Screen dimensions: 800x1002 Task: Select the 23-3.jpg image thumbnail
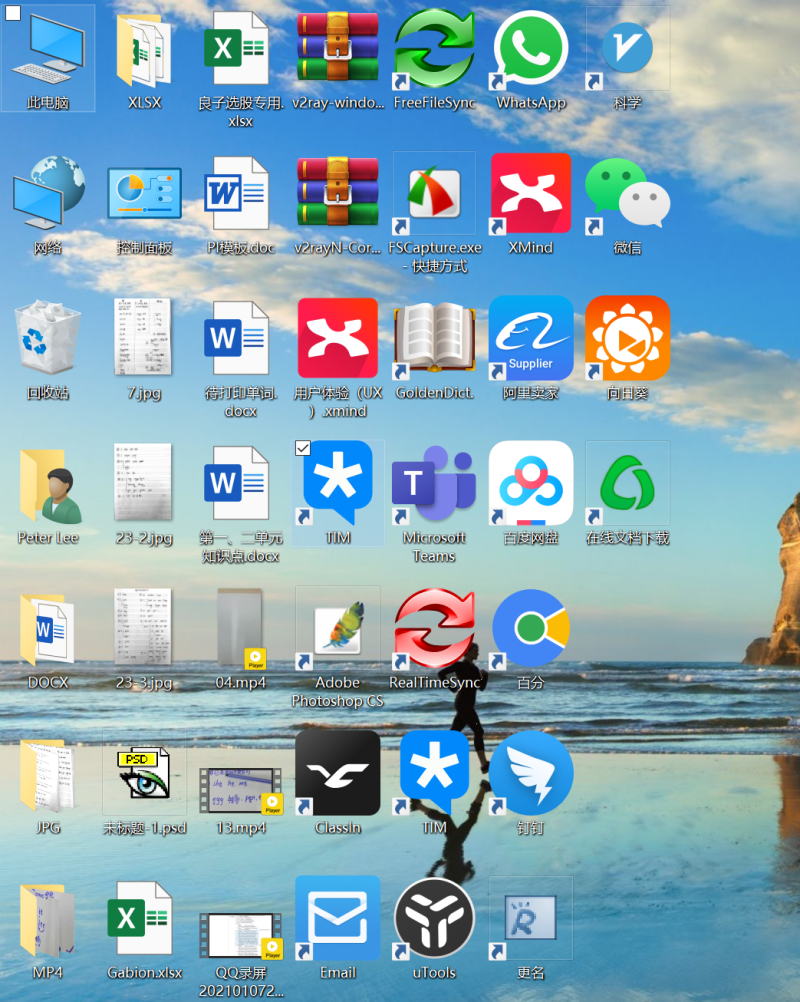(x=143, y=627)
